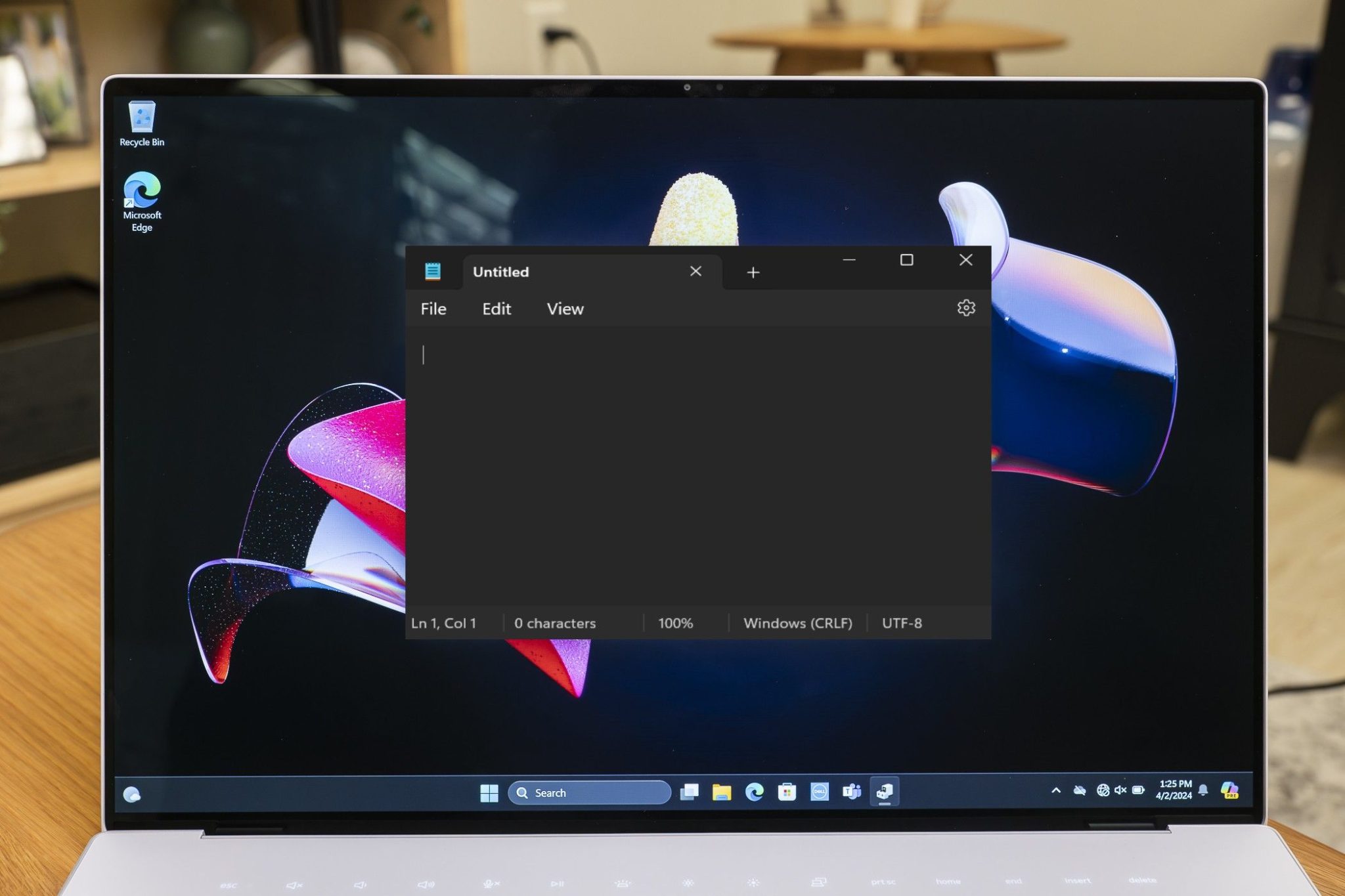The image size is (1345, 896).
Task: Click the UTF-8 encoding status indicator
Action: click(901, 623)
